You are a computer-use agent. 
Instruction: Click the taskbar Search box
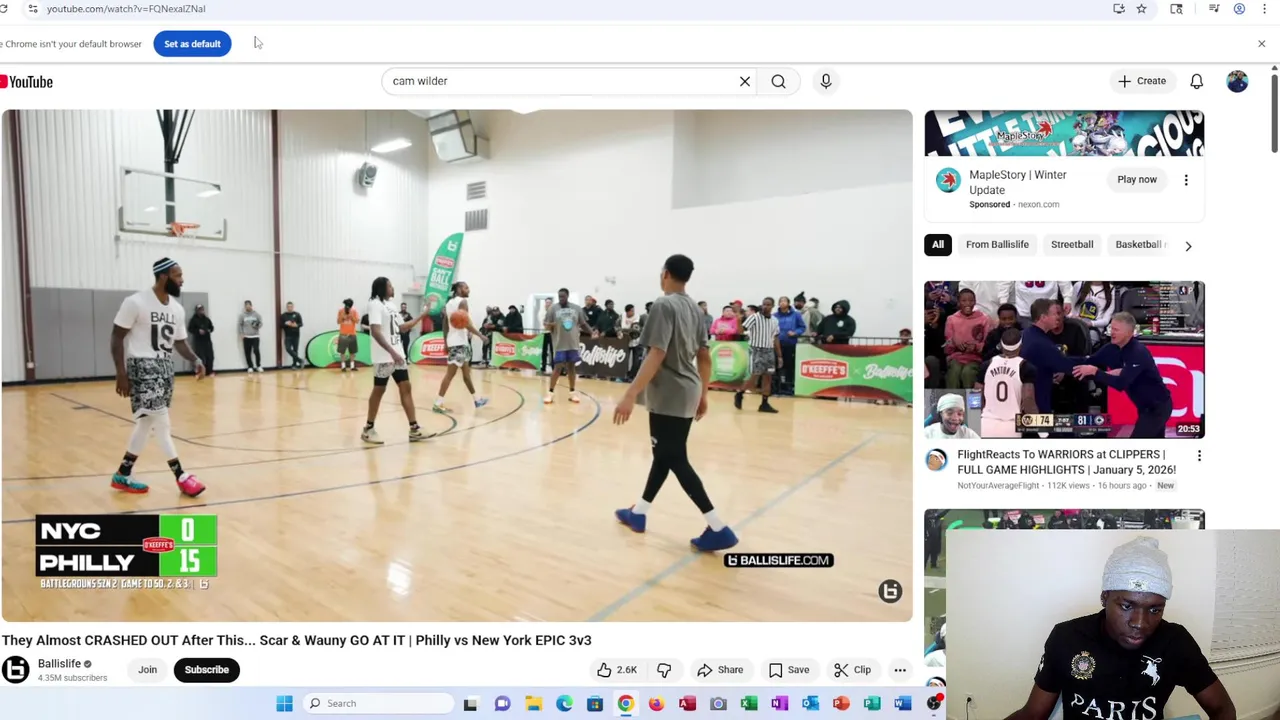pos(378,704)
